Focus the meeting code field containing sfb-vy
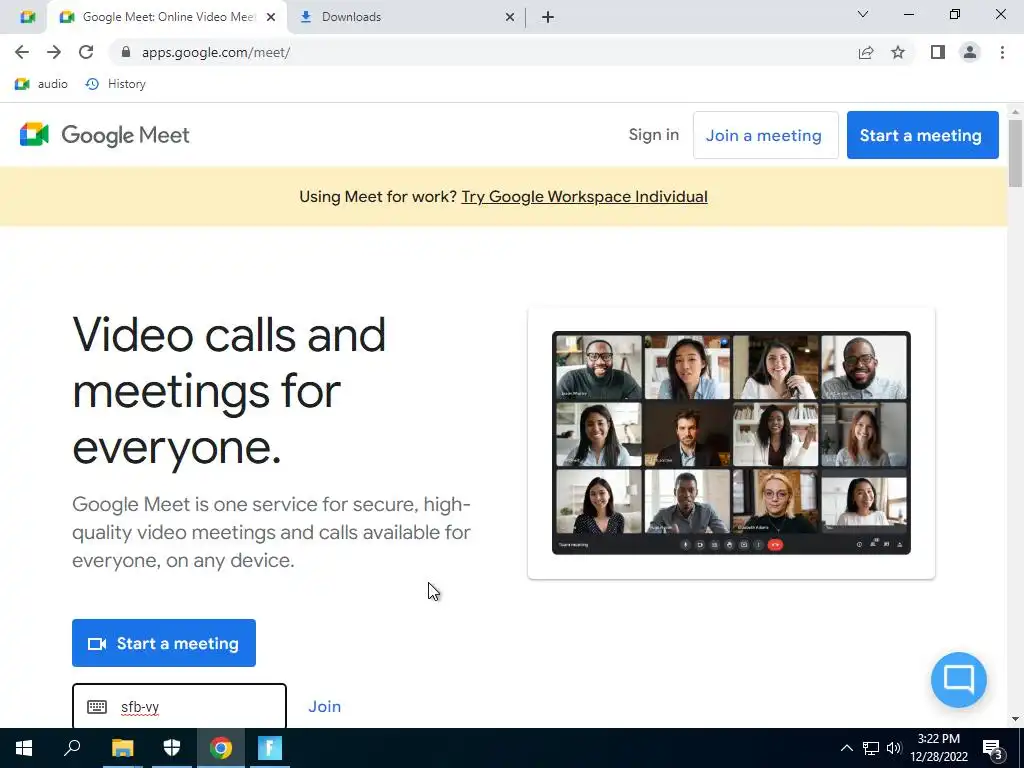1024x768 pixels. (180, 707)
